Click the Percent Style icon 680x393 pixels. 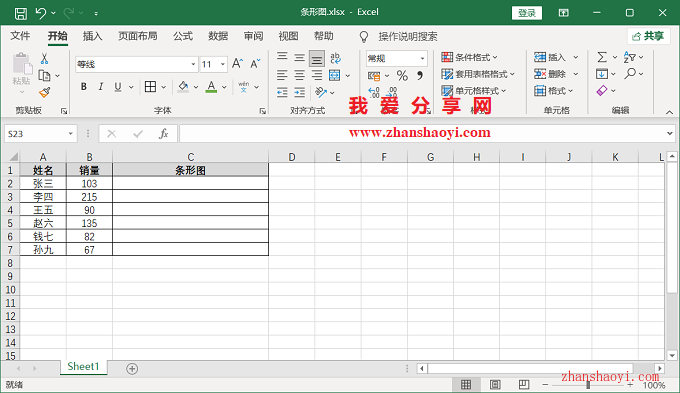(x=402, y=76)
